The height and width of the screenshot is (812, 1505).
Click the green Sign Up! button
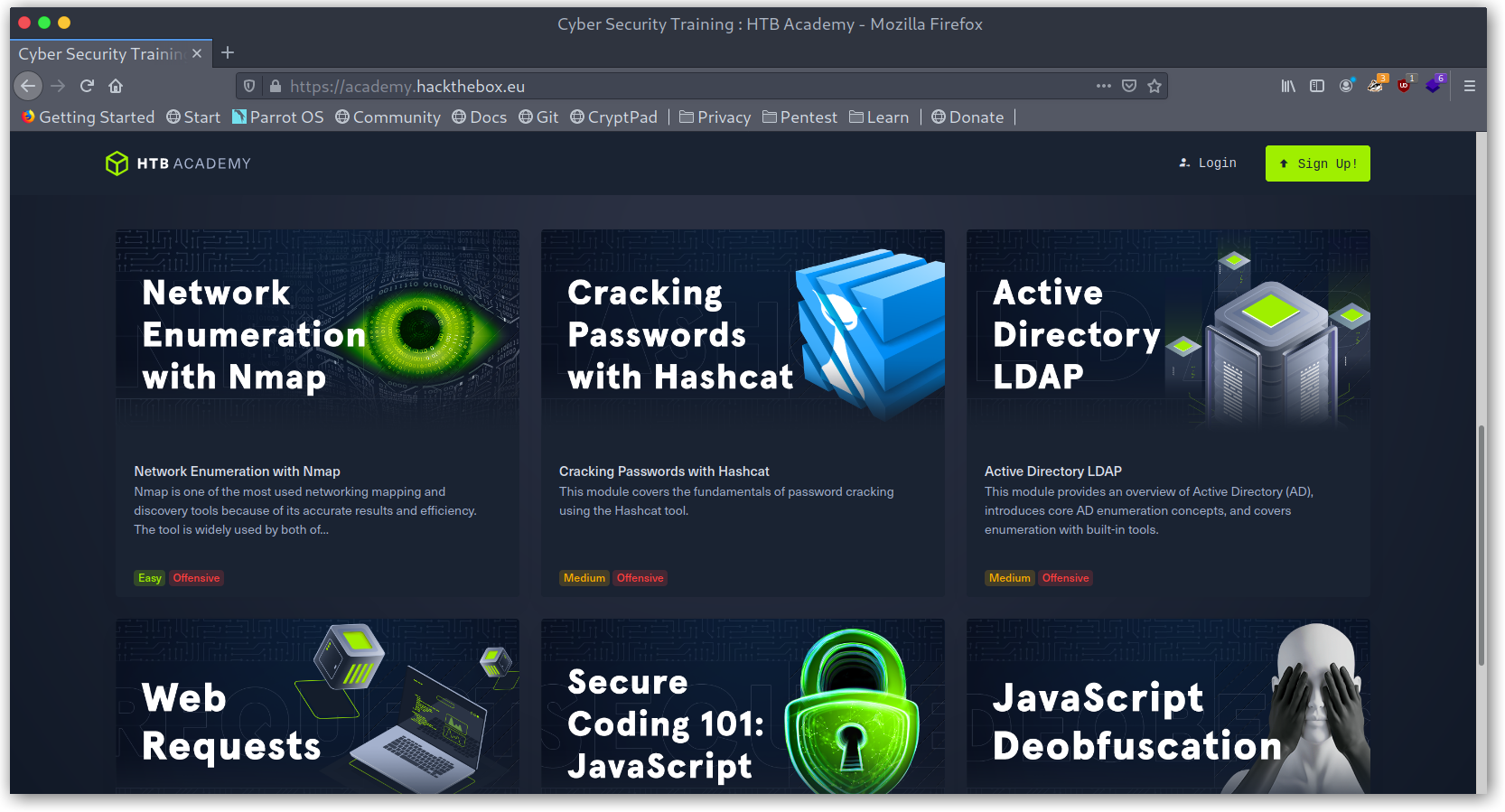pos(1317,163)
